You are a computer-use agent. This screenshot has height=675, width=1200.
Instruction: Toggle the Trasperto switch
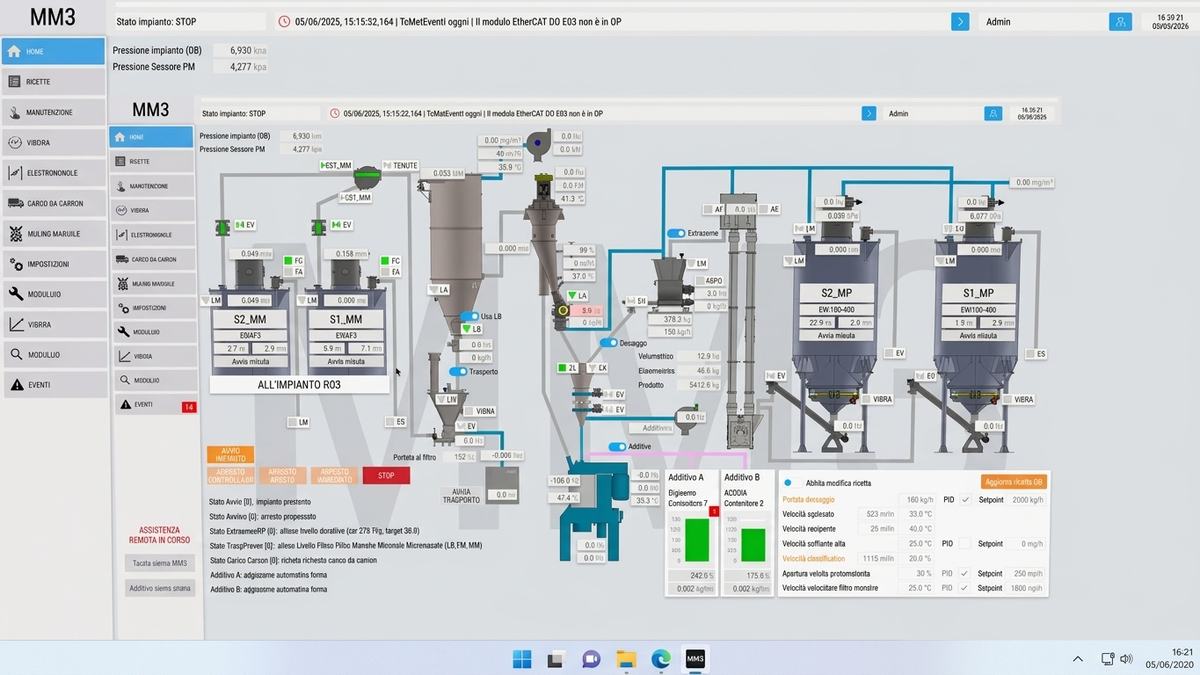click(459, 372)
